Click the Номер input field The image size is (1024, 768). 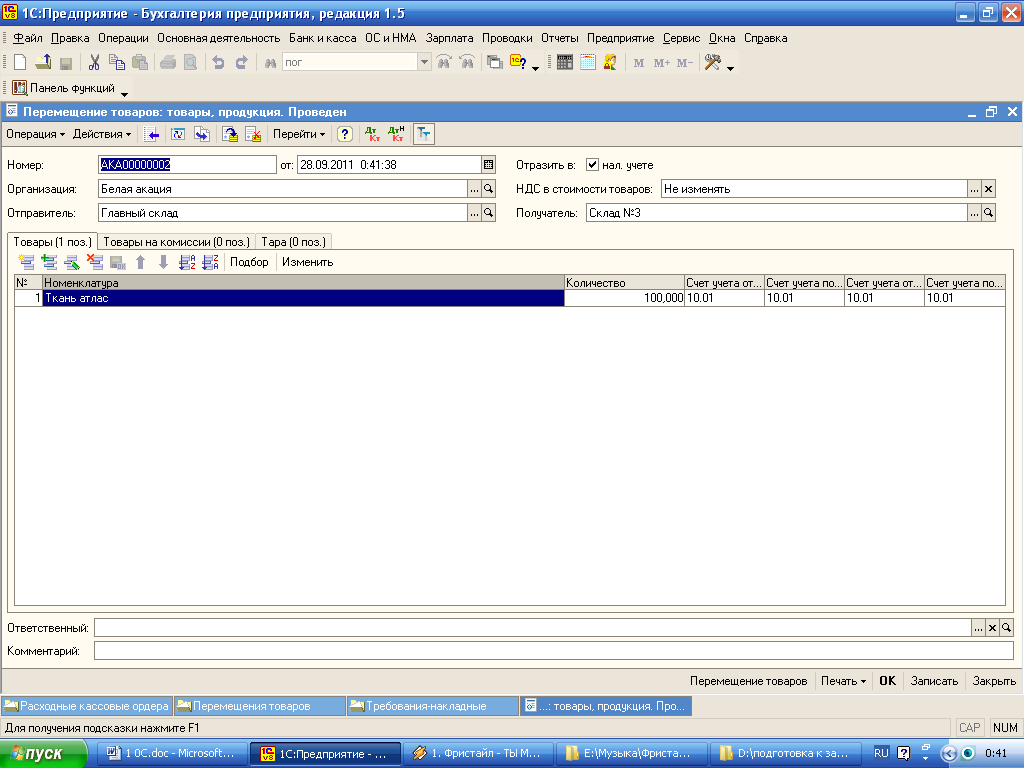(x=187, y=165)
